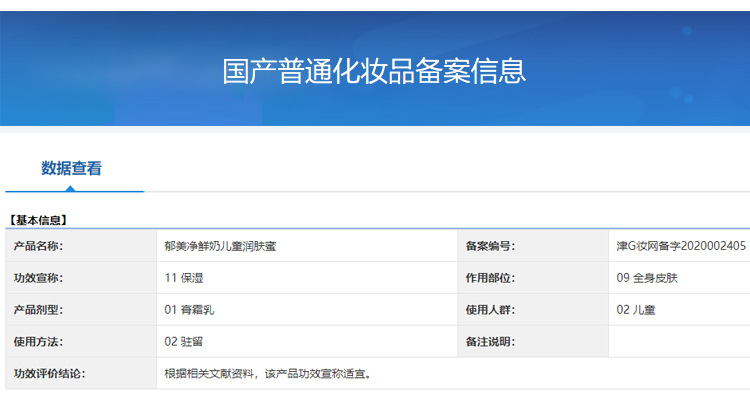
Task: Click the 备案编号 label cell
Action: [533, 246]
